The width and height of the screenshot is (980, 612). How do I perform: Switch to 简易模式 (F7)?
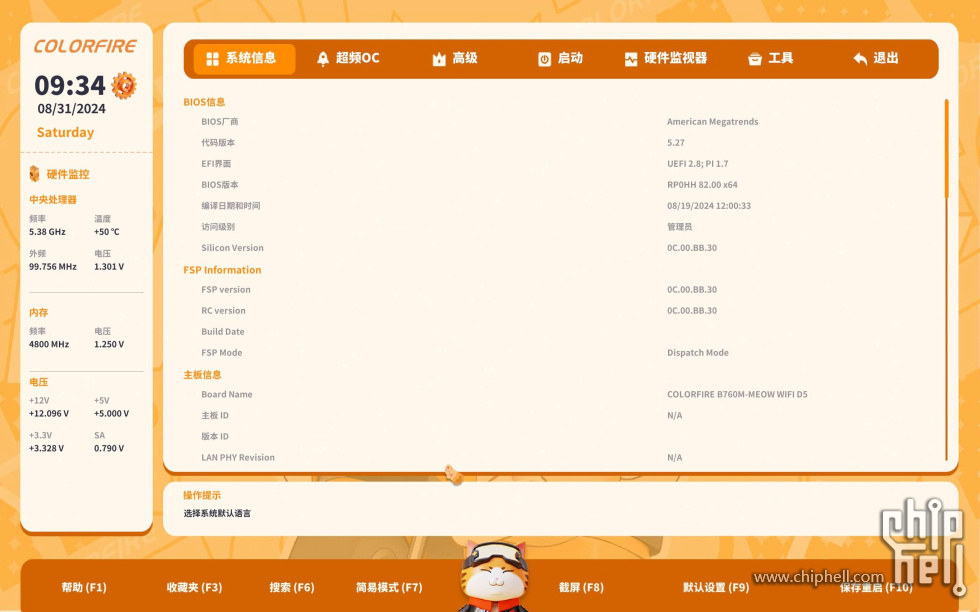tap(389, 588)
